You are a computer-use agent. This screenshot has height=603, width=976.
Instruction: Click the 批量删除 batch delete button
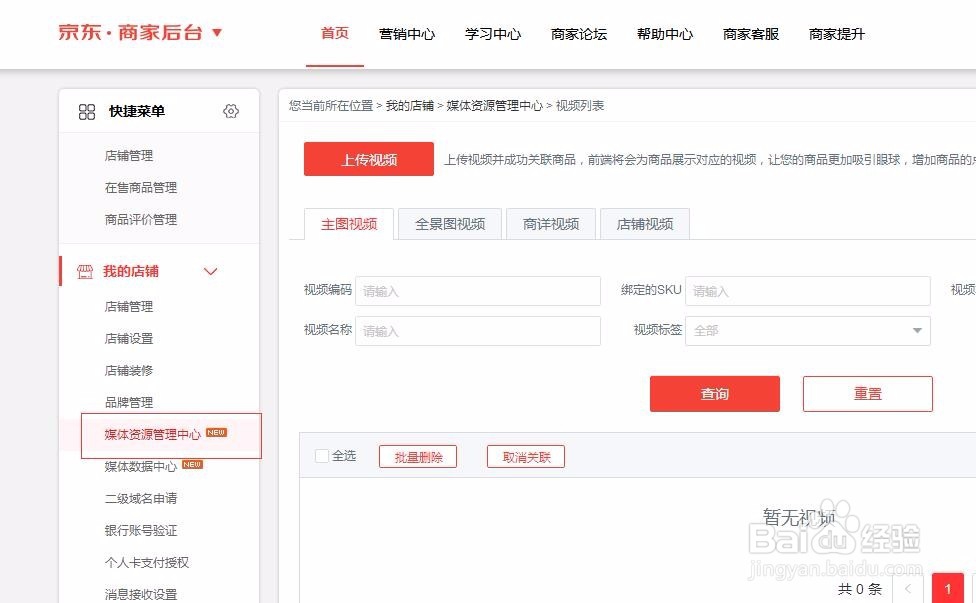point(417,455)
